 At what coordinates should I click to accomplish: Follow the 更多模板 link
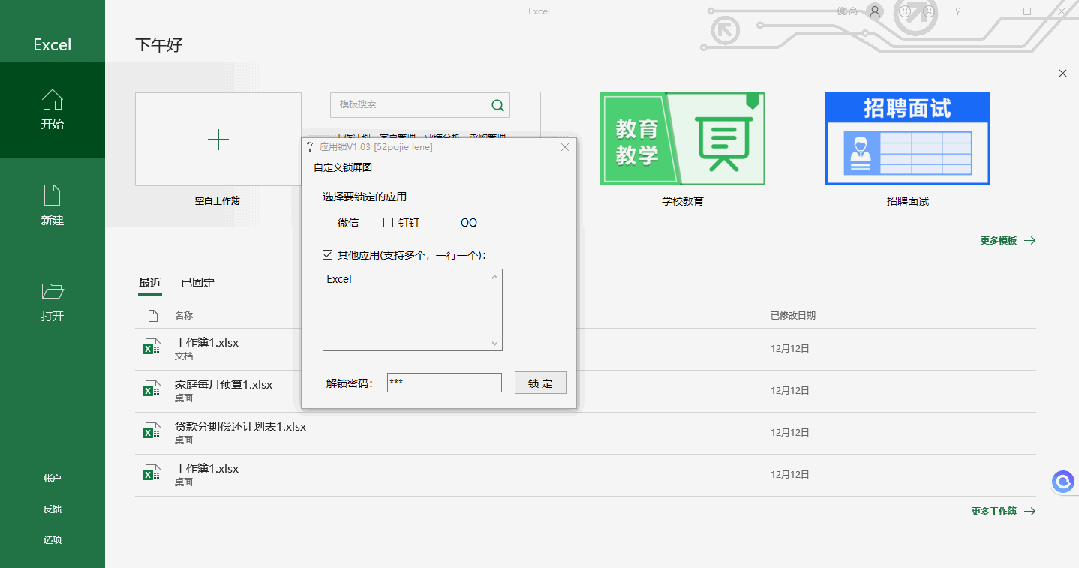(1007, 240)
